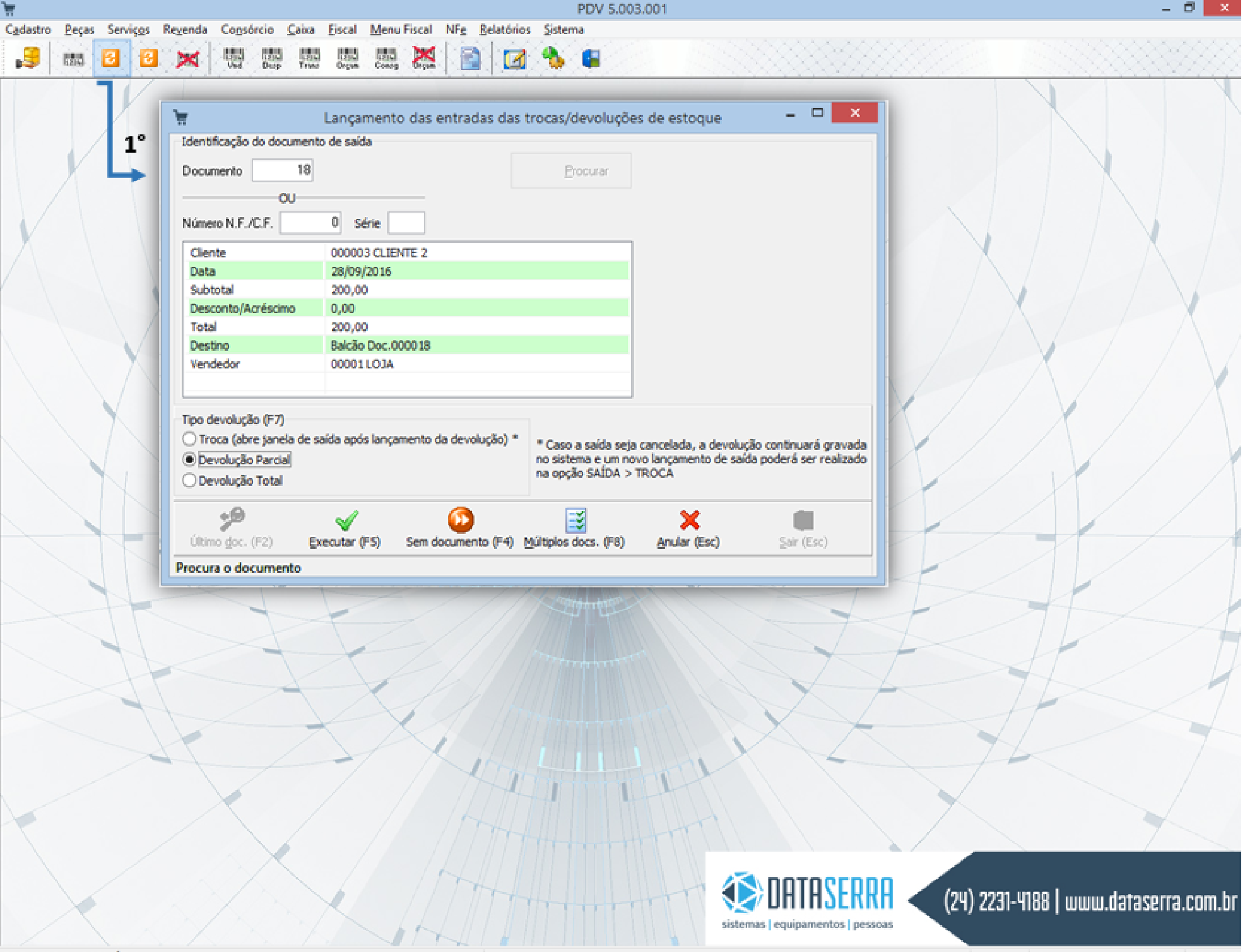Click Executar (F5) green check button
Screen dimensions: 1245x952
click(x=346, y=527)
